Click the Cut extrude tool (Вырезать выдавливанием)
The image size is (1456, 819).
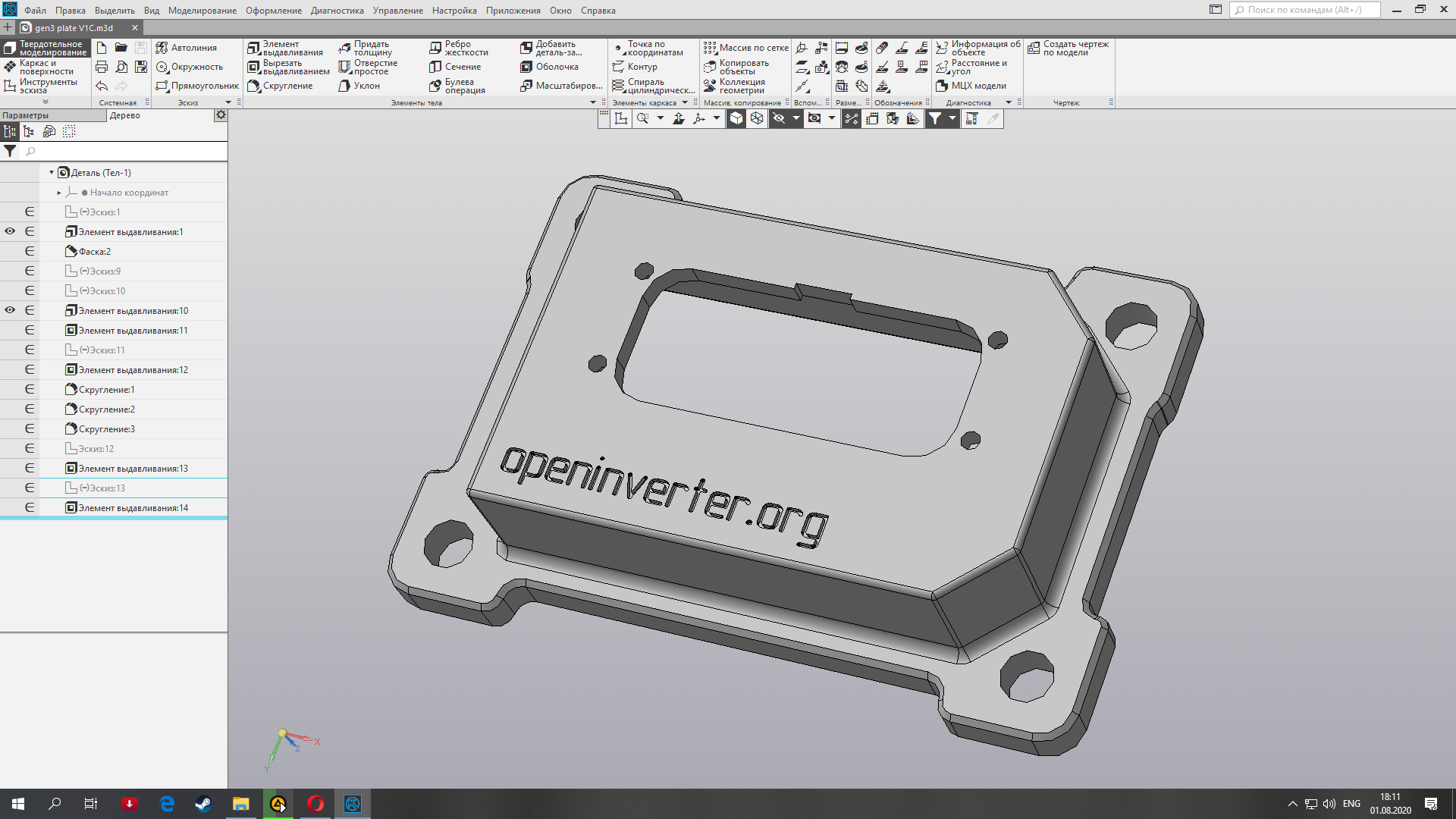(x=288, y=67)
